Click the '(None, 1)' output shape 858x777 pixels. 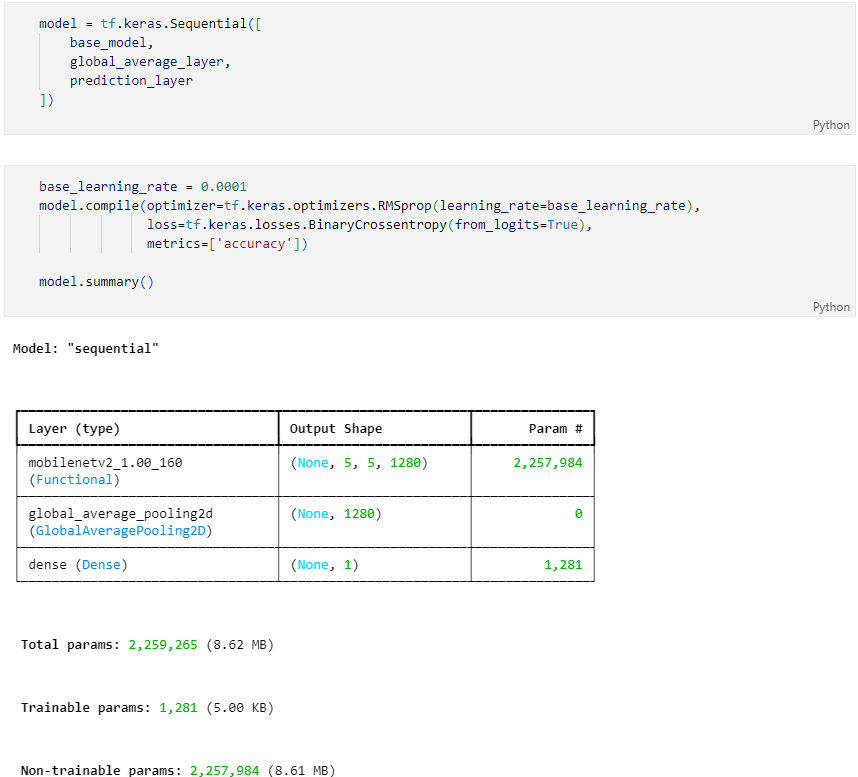click(324, 565)
